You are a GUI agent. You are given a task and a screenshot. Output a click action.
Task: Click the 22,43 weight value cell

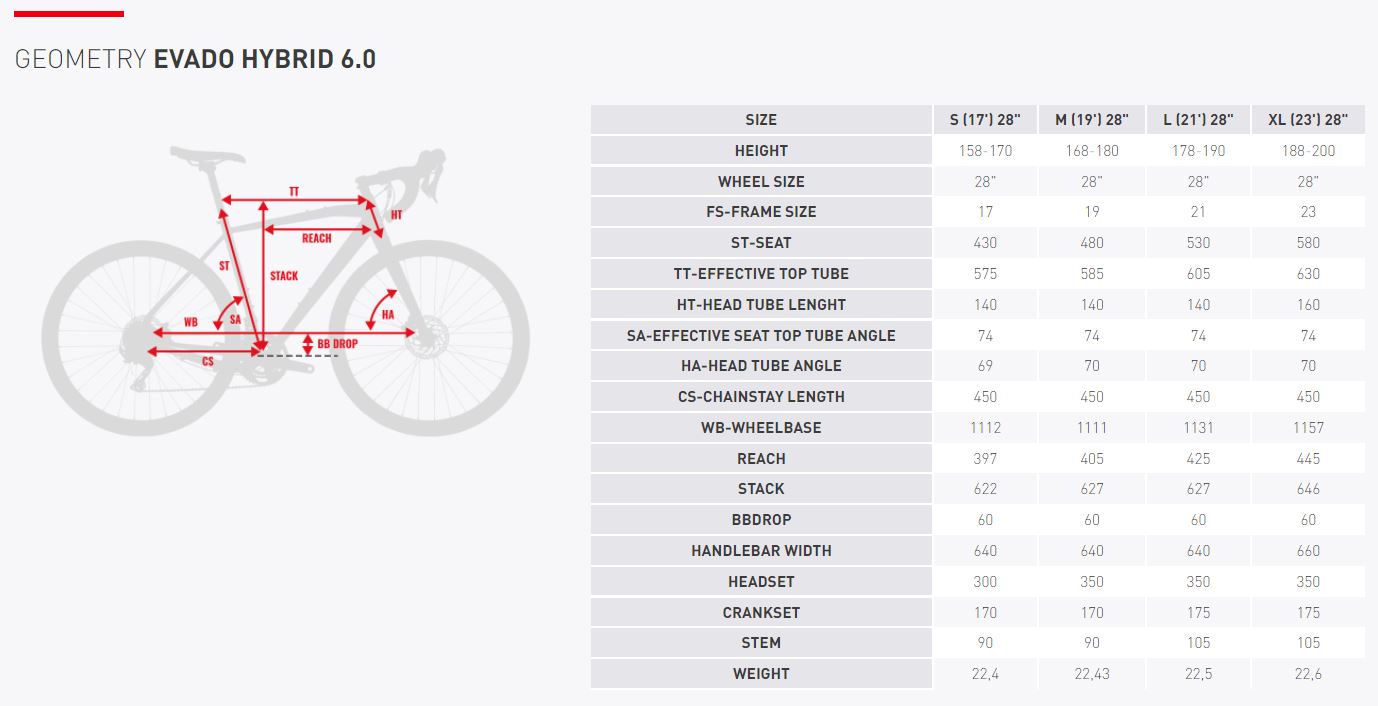coord(1092,674)
